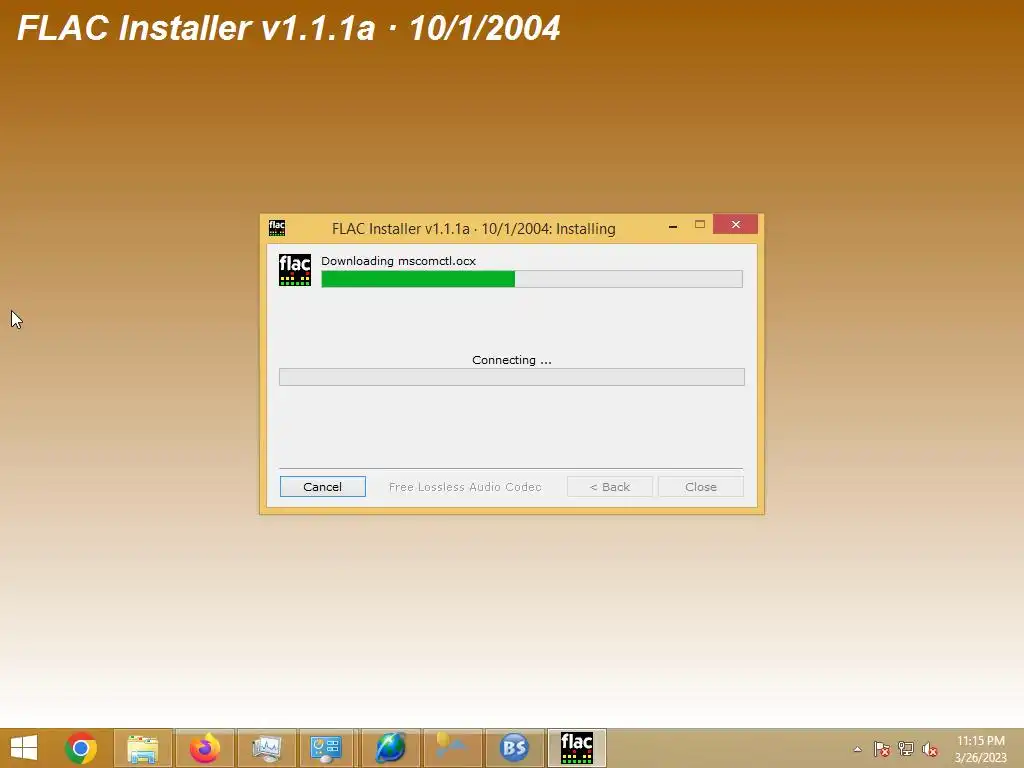This screenshot has height=768, width=1024.
Task: Show hidden system tray icons arrow
Action: click(x=857, y=749)
